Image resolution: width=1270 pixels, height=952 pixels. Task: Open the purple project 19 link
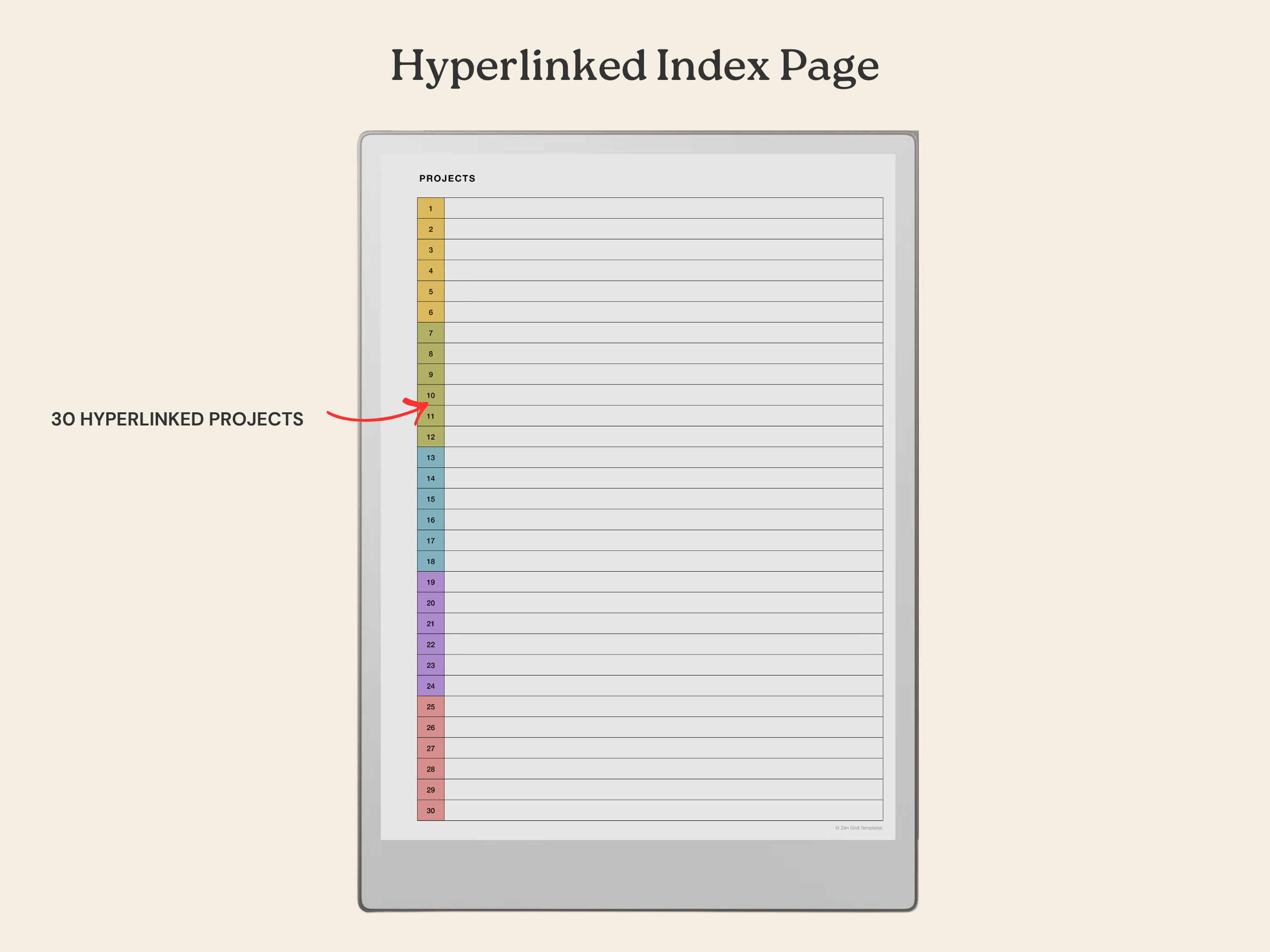431,582
